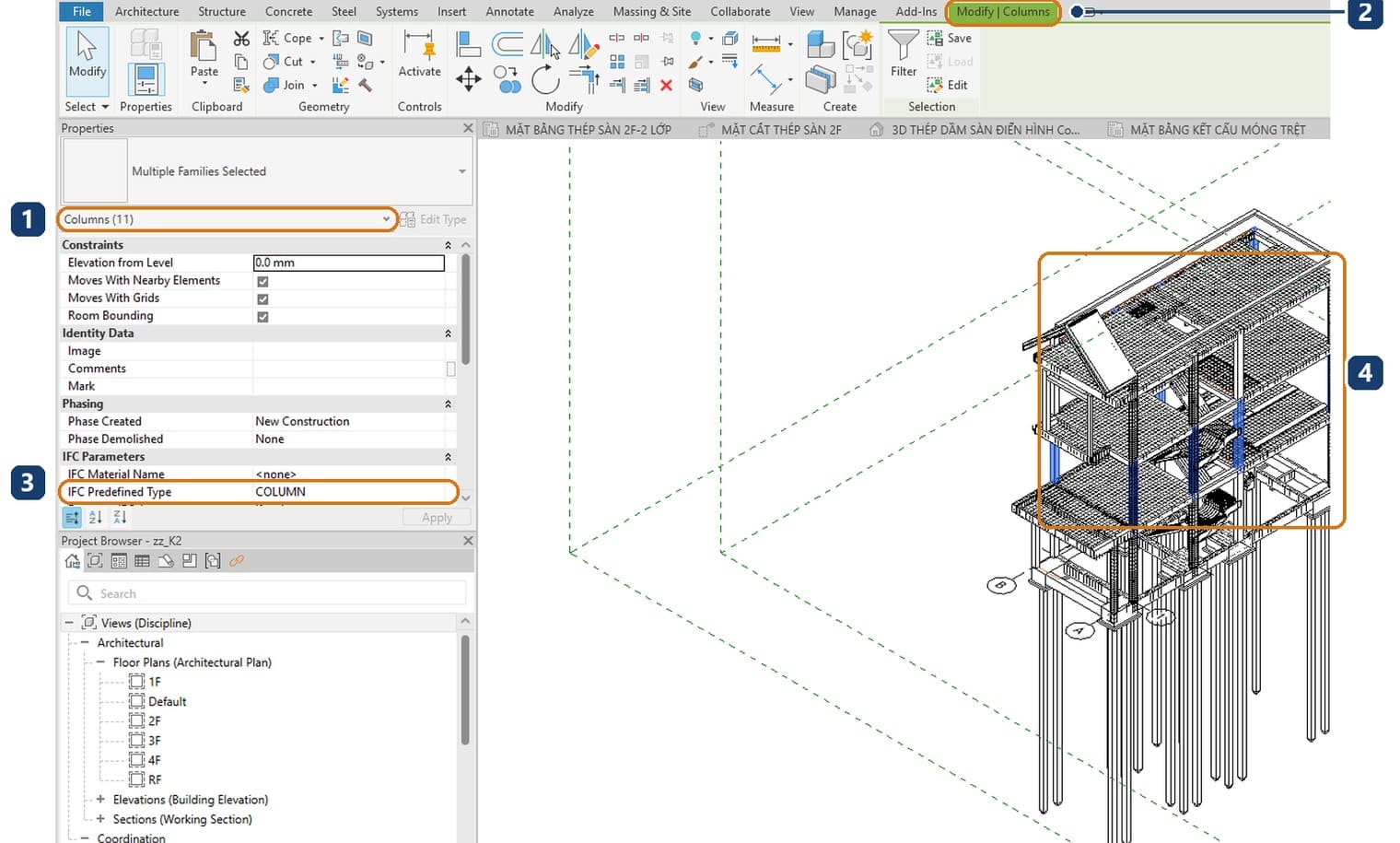Click the Sheets icon in Project Browser toolbar

(x=166, y=560)
